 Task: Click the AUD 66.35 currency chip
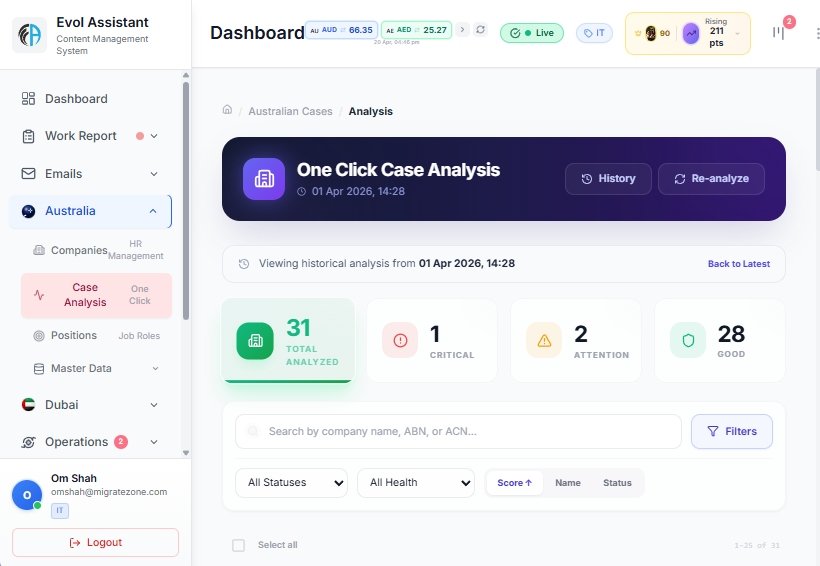(x=341, y=30)
